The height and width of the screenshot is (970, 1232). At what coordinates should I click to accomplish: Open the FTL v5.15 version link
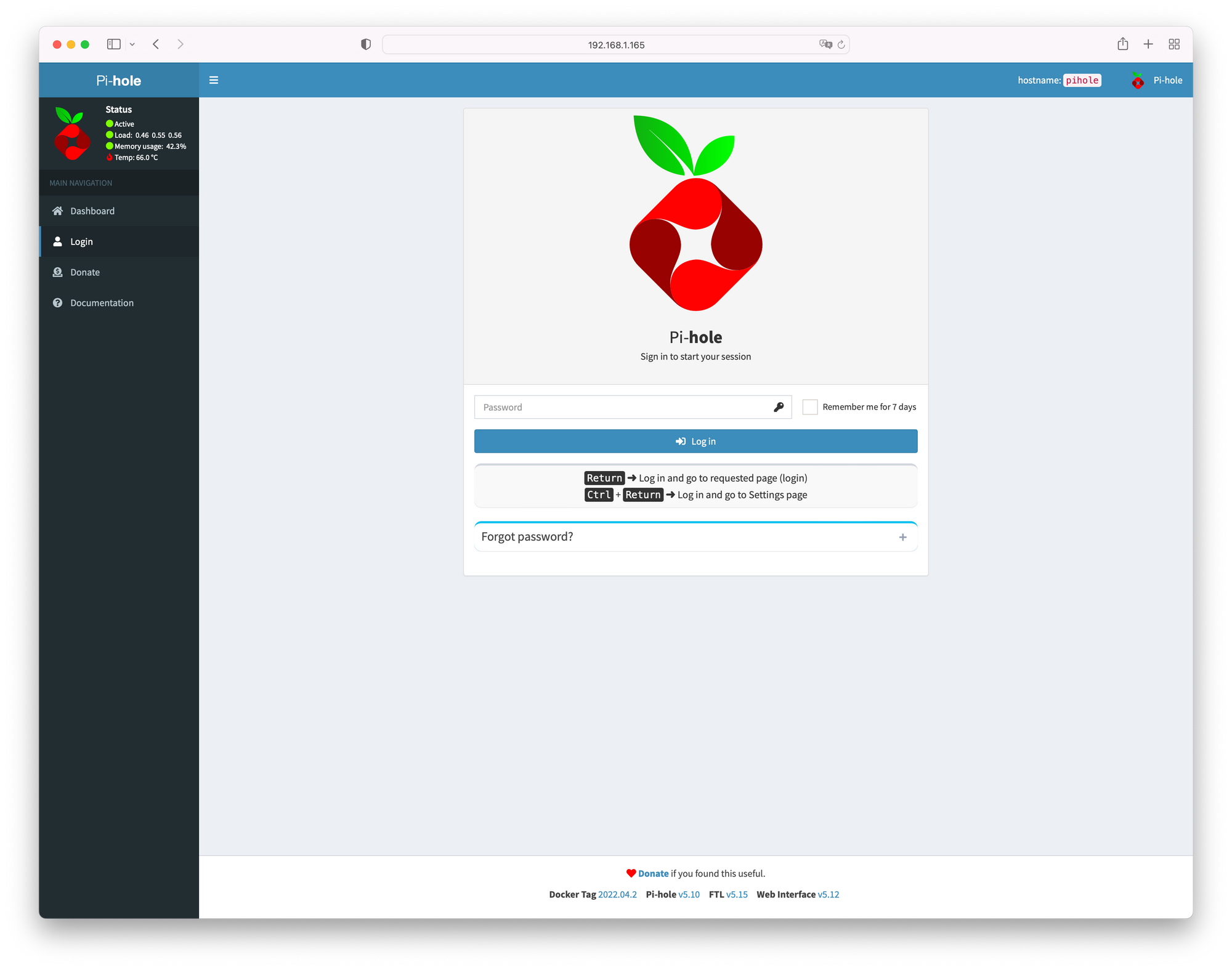coord(737,894)
